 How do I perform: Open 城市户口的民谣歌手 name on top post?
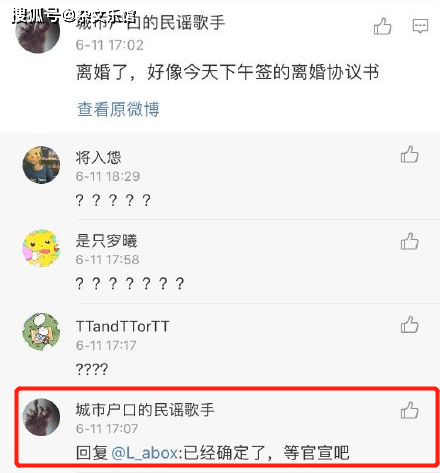pos(150,23)
